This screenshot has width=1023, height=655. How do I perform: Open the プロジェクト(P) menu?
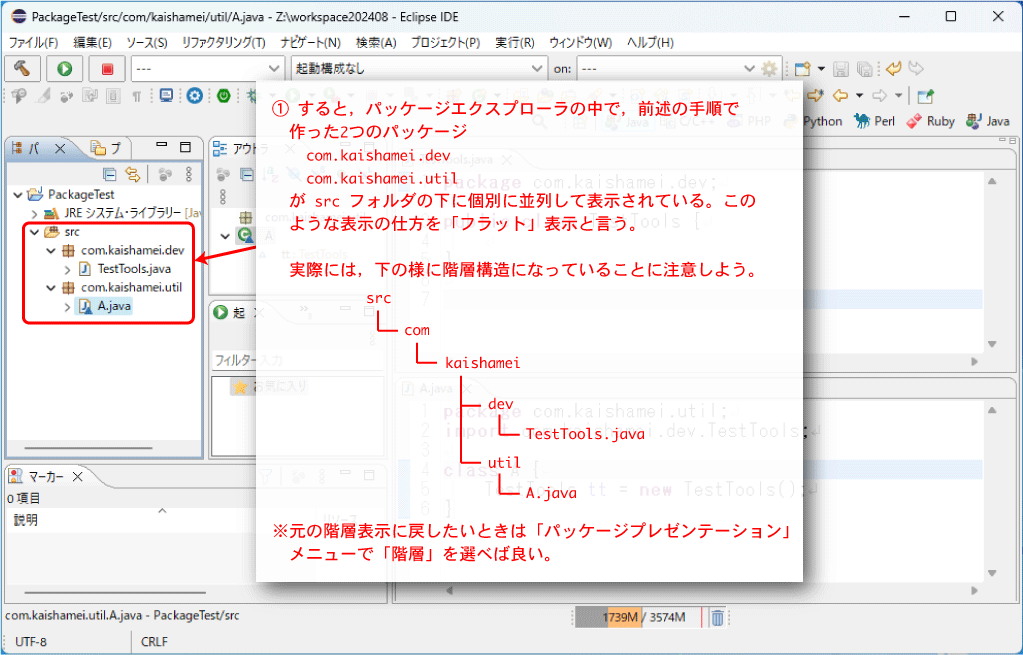pyautogui.click(x=446, y=42)
